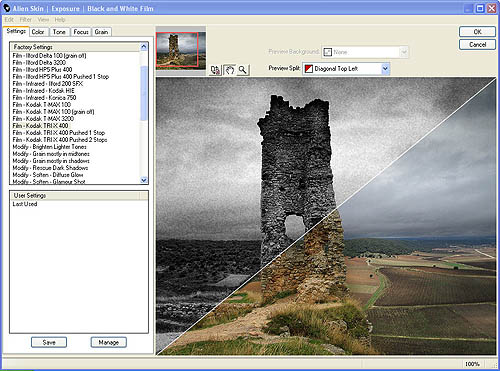Open the Tone tab

click(x=59, y=32)
